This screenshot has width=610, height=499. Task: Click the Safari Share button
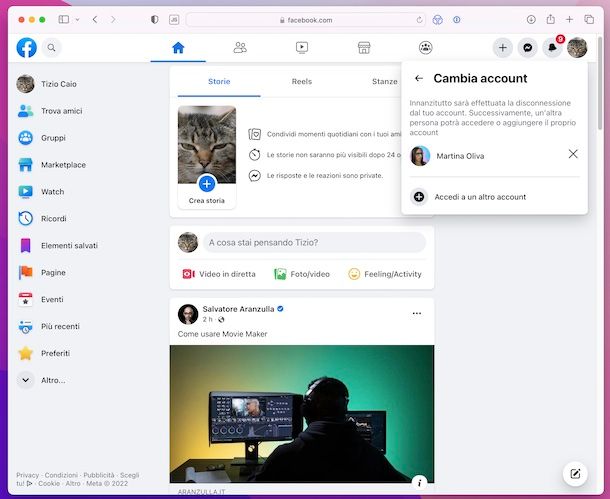550,19
